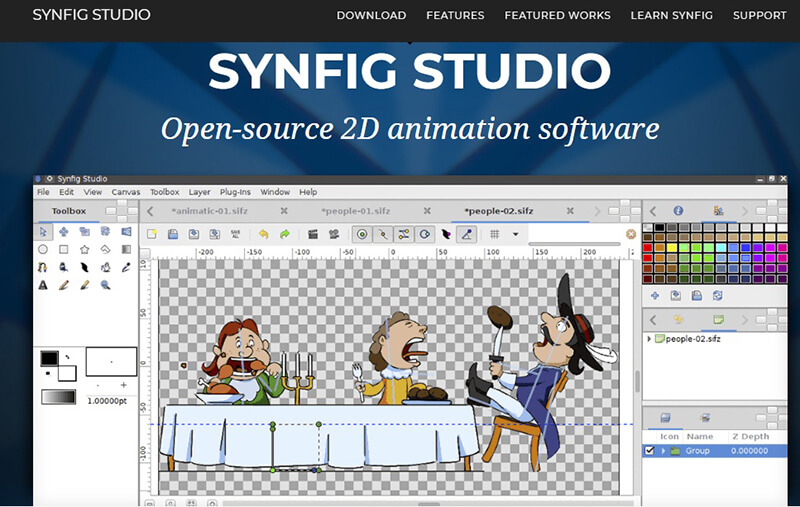The width and height of the screenshot is (800, 507).
Task: Click left chevron in palette panel header
Action: coord(653,211)
